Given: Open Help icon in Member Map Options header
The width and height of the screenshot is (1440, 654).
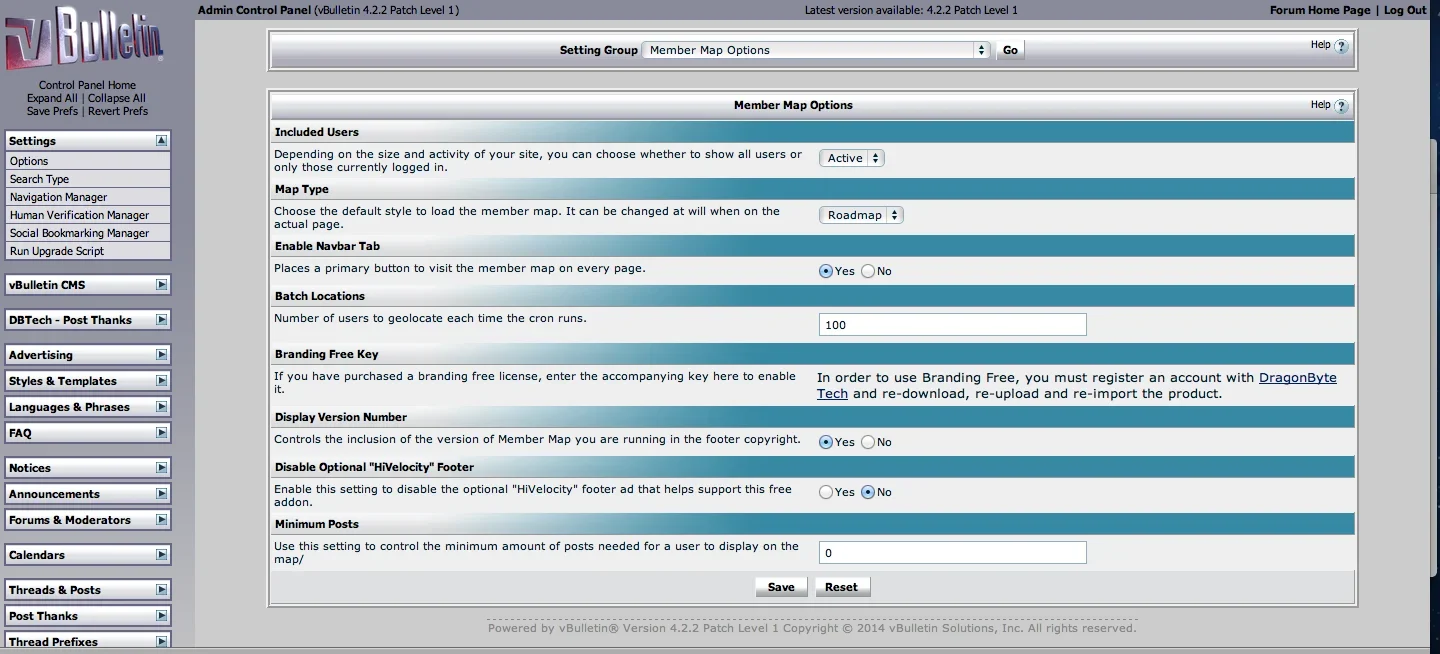Looking at the screenshot, I should point(1341,106).
